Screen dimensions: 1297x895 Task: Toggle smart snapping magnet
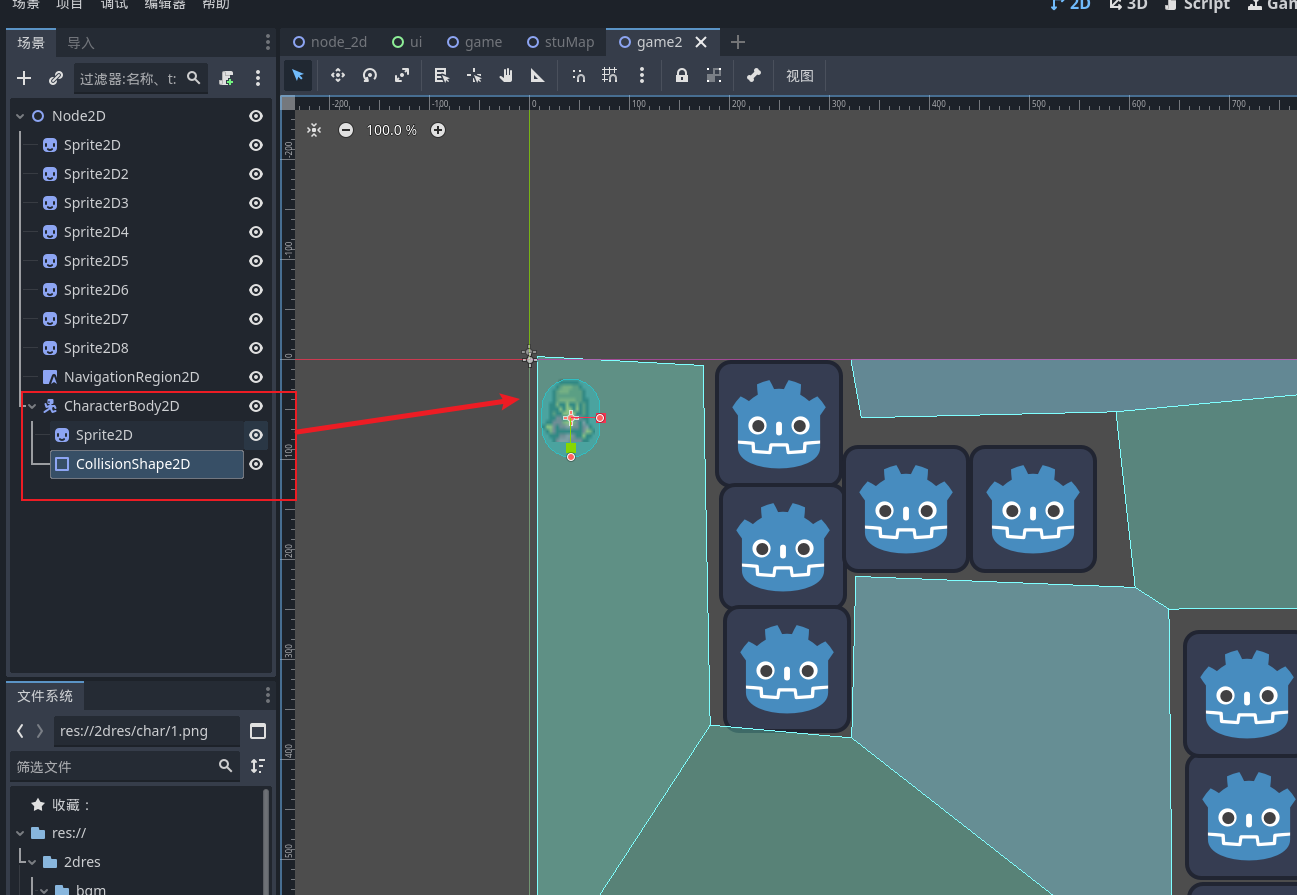pyautogui.click(x=578, y=75)
